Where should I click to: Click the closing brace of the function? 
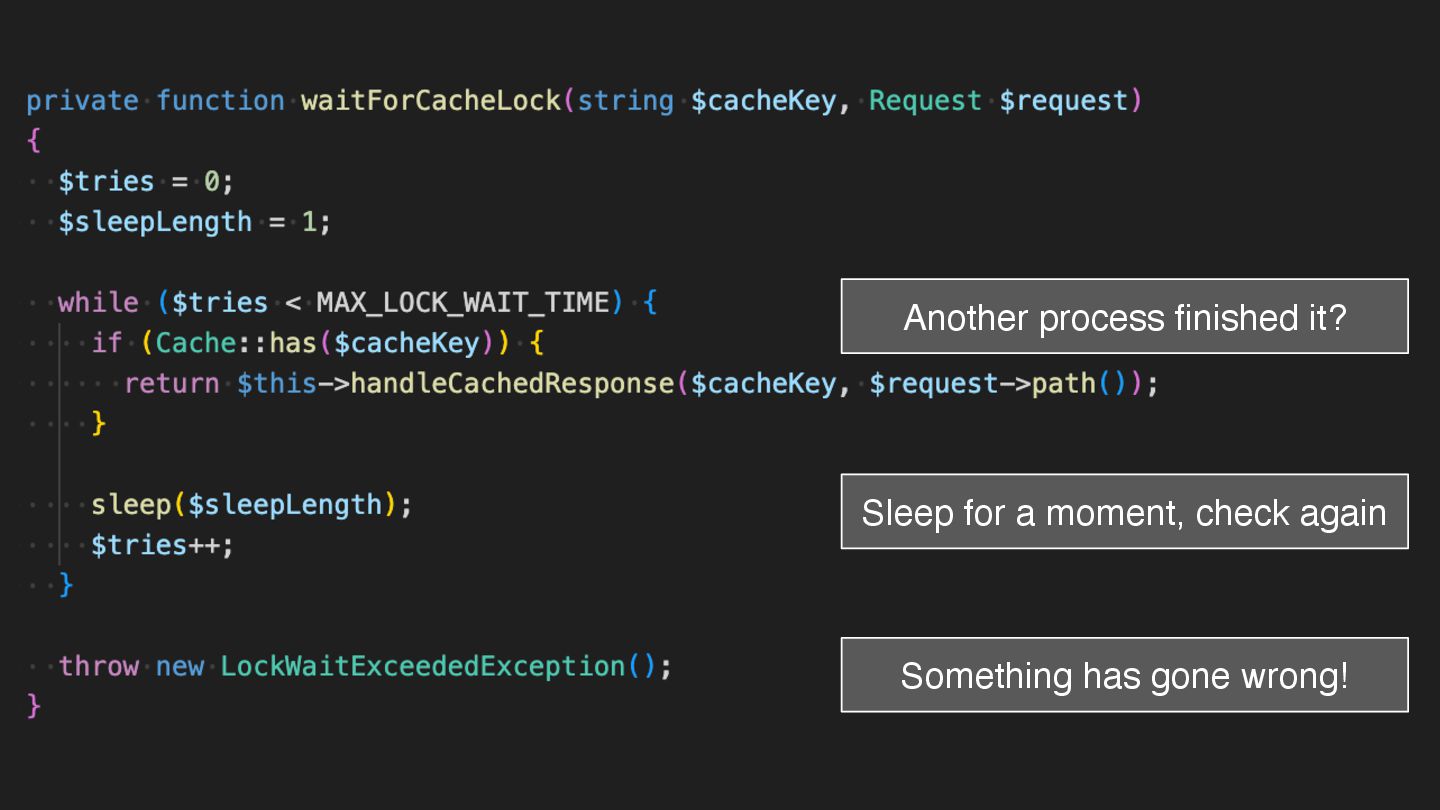34,706
